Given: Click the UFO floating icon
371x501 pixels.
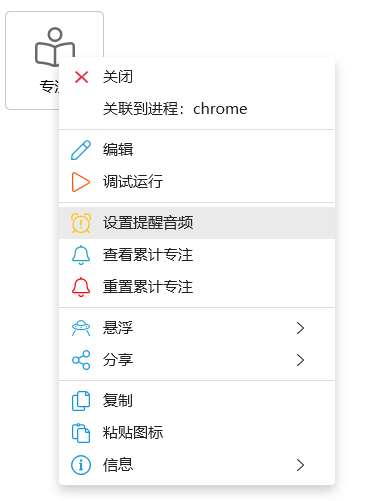Looking at the screenshot, I should [81, 328].
